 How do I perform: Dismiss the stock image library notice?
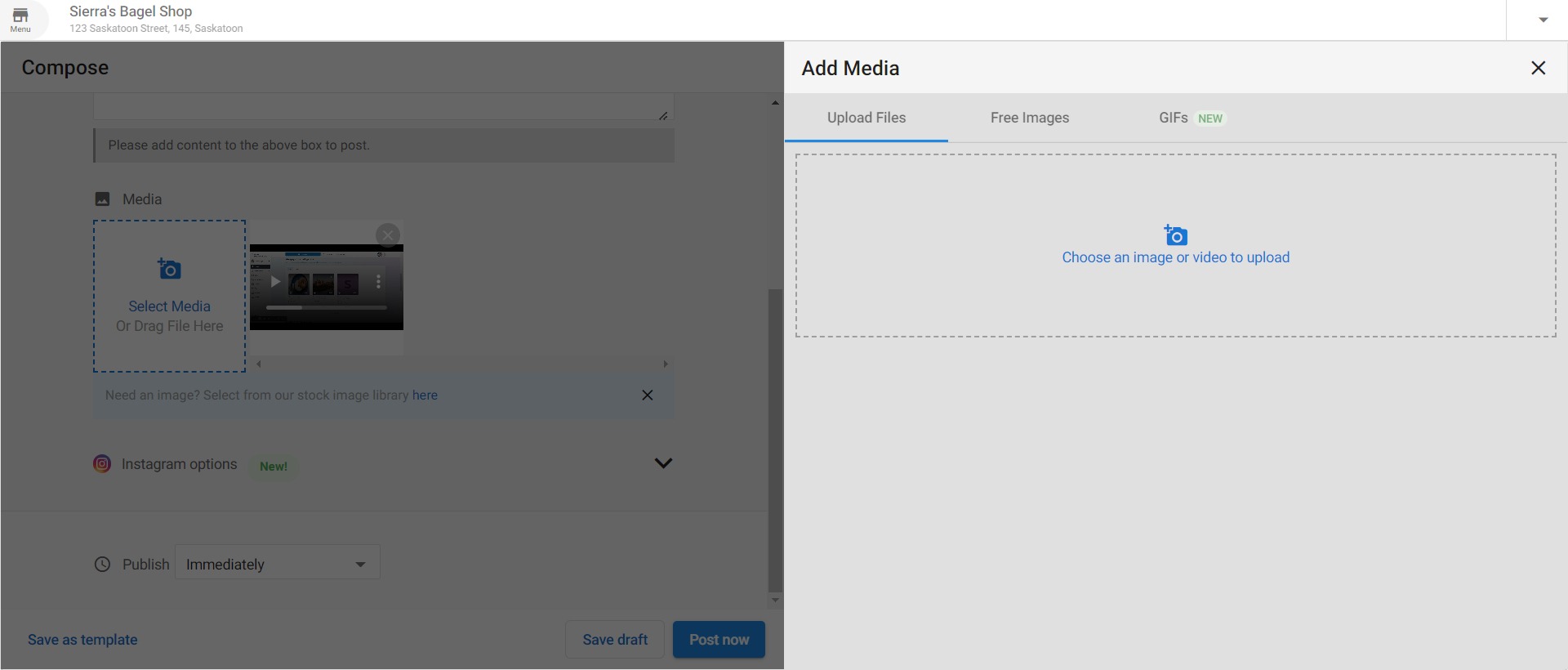point(648,395)
